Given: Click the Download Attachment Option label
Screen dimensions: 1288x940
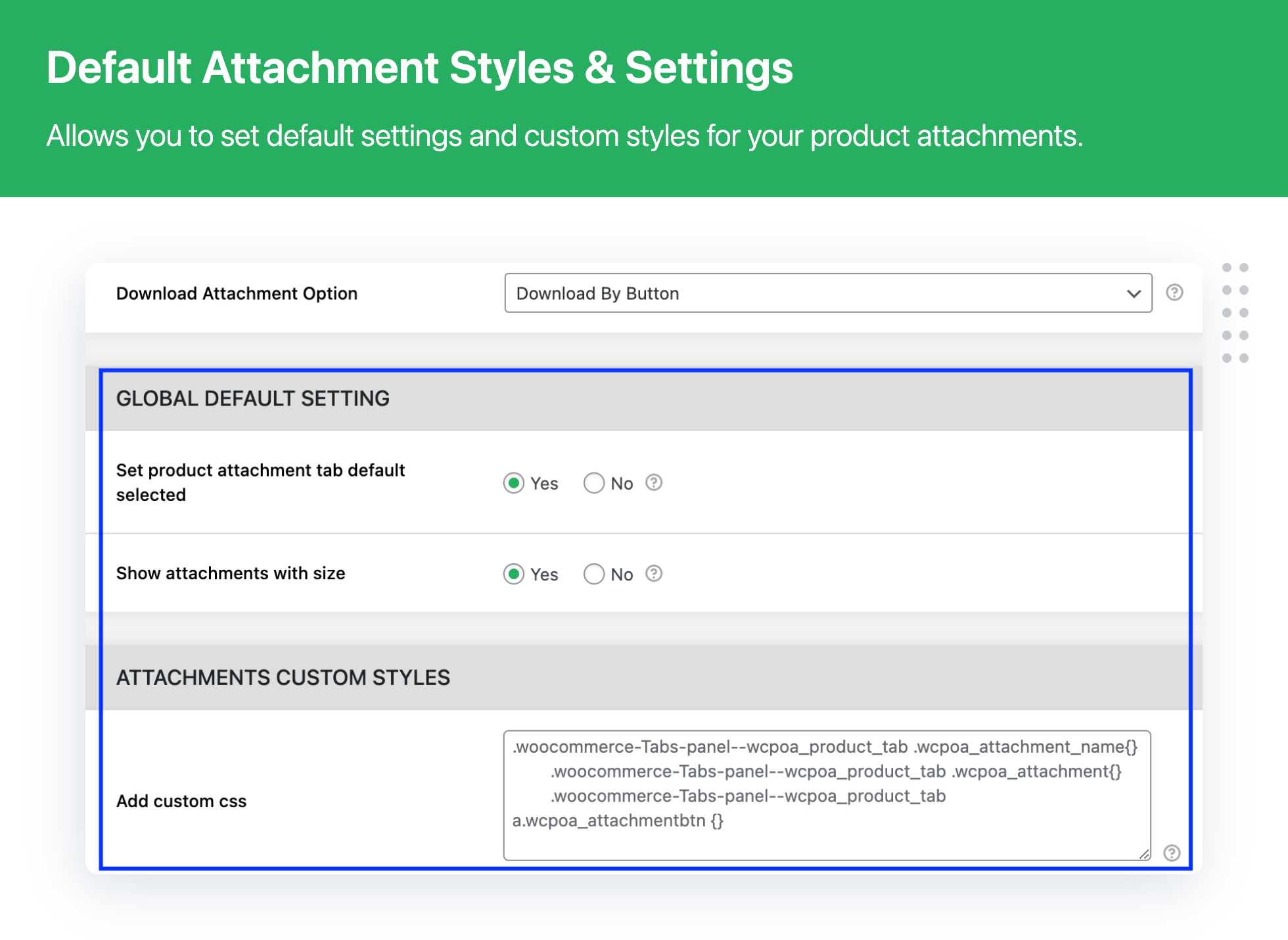Looking at the screenshot, I should tap(237, 293).
